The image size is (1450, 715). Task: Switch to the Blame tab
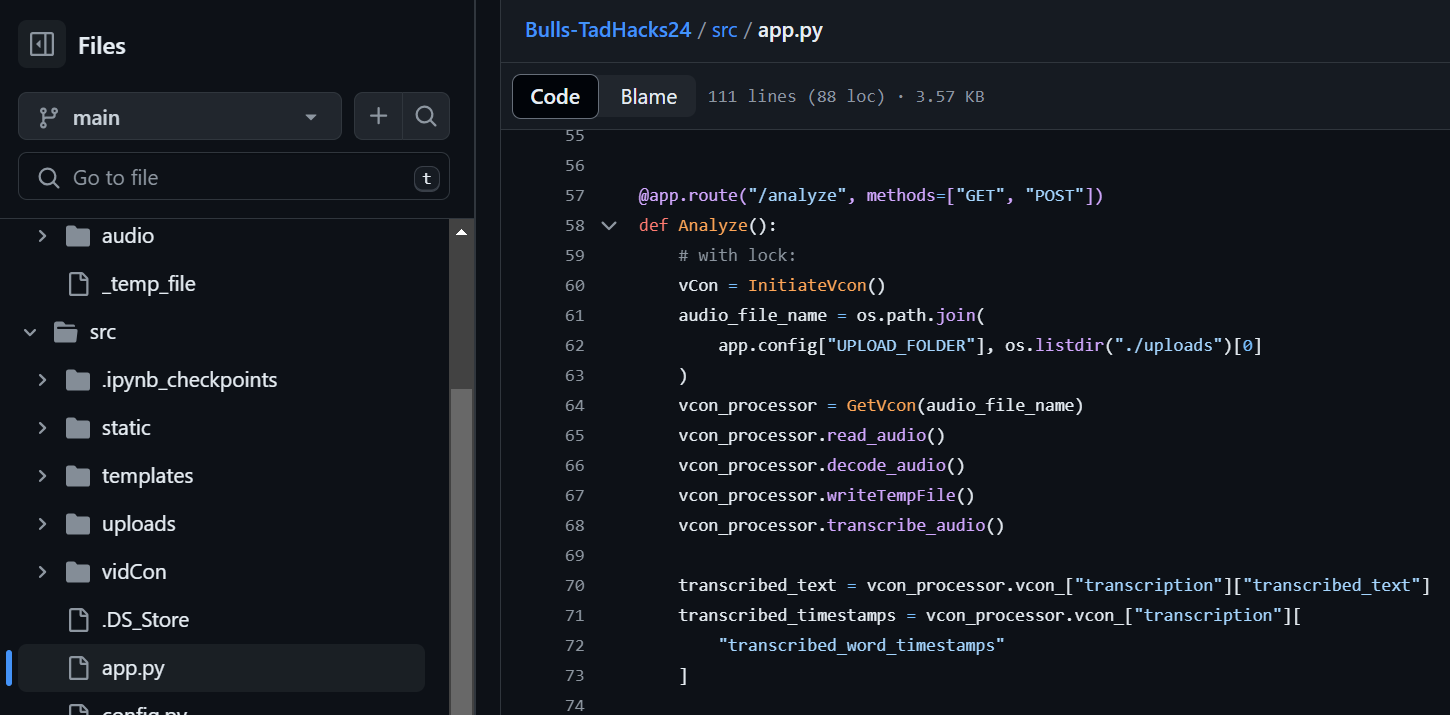(648, 97)
